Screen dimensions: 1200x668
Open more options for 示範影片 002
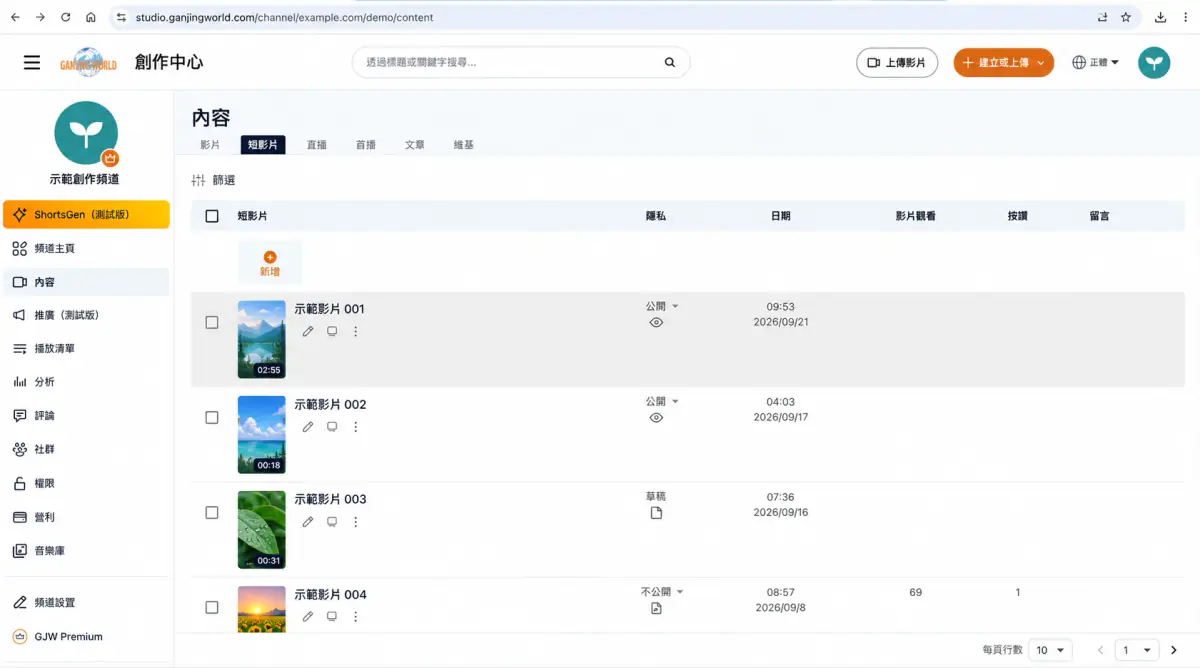click(356, 426)
